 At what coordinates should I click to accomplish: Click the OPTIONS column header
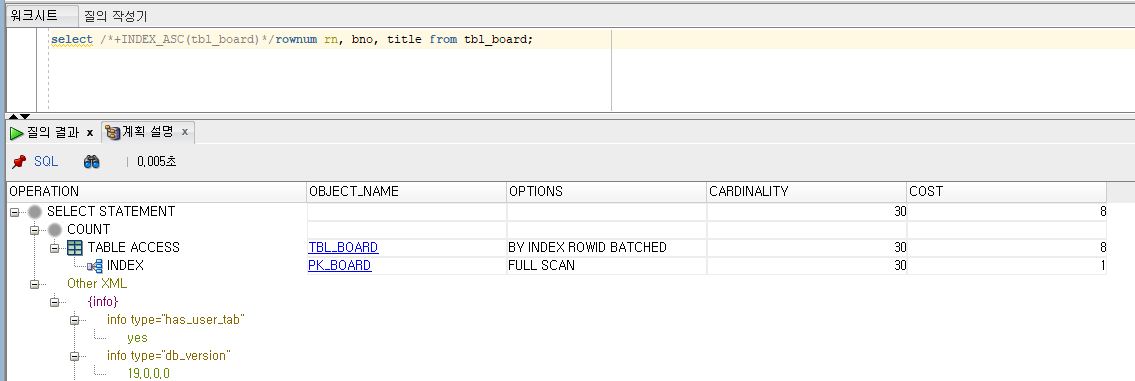tap(607, 192)
